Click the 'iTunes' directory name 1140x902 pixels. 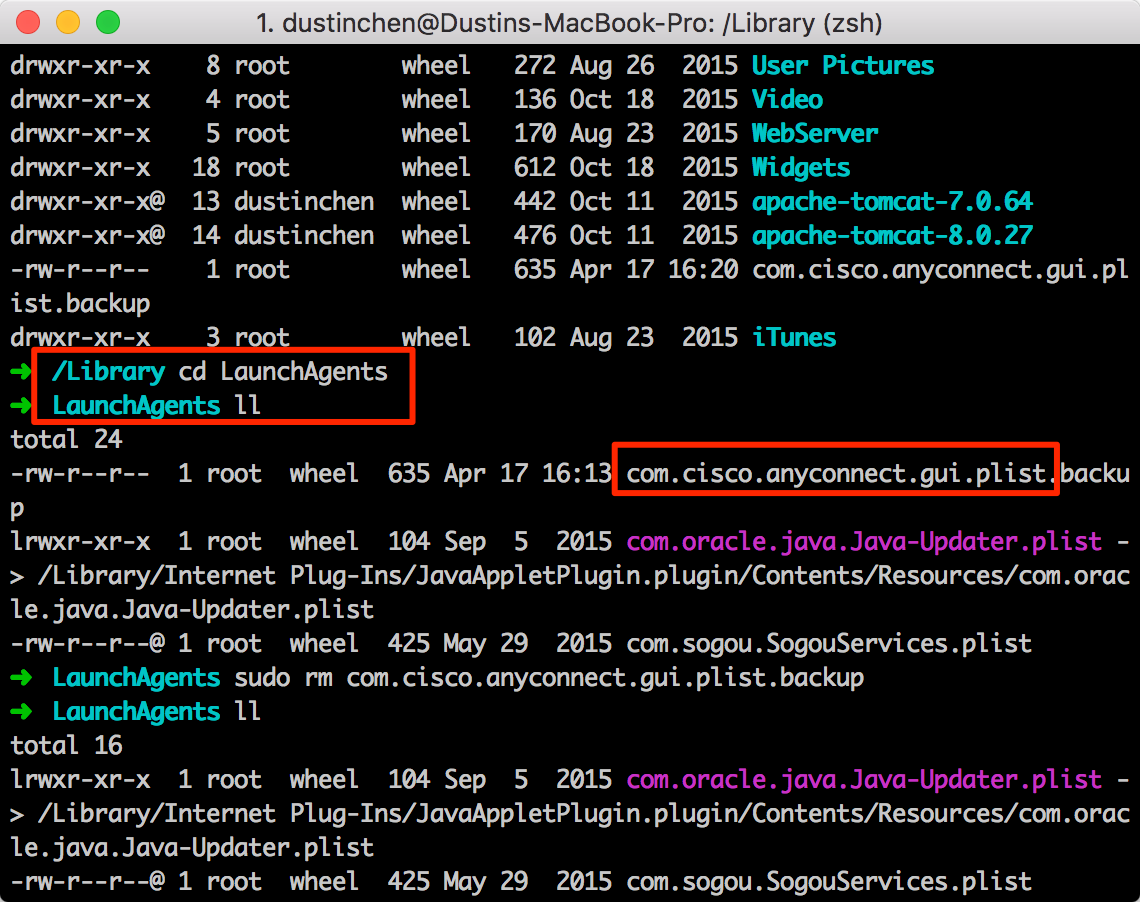point(794,338)
